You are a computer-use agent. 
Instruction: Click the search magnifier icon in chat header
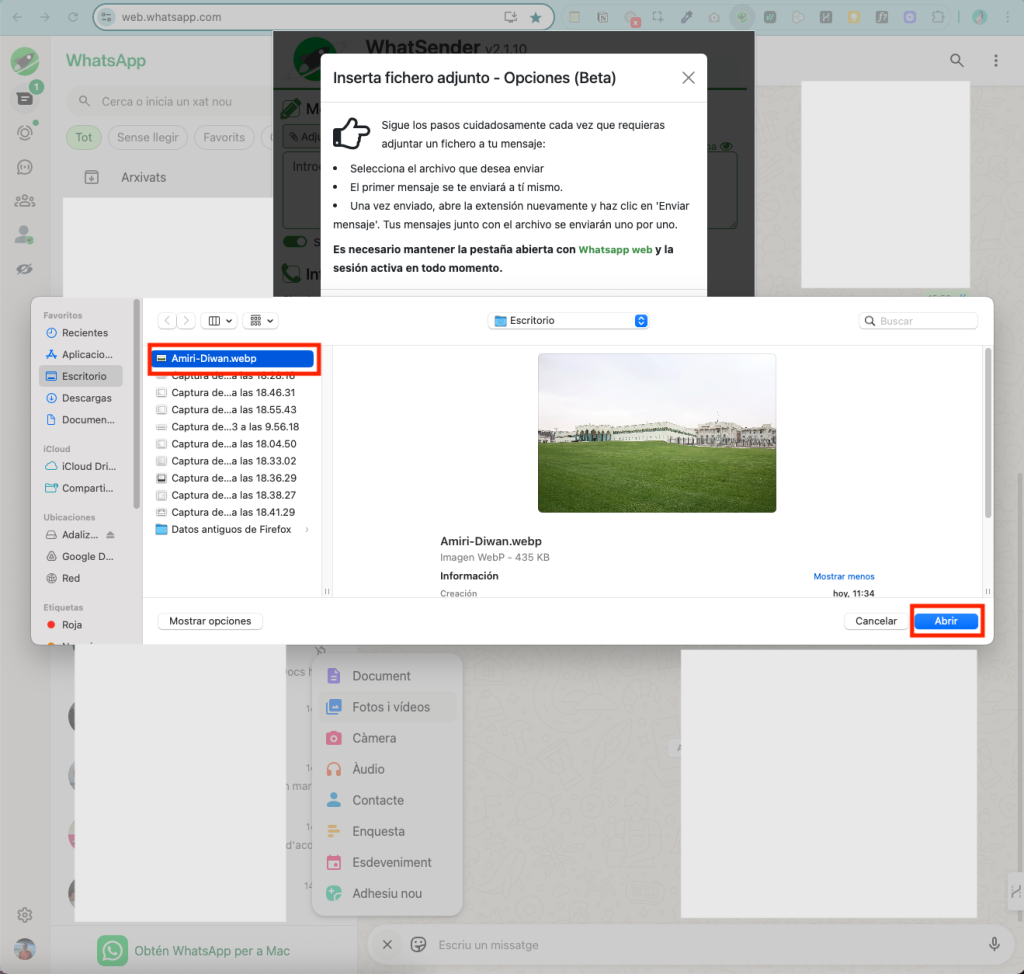[x=957, y=61]
